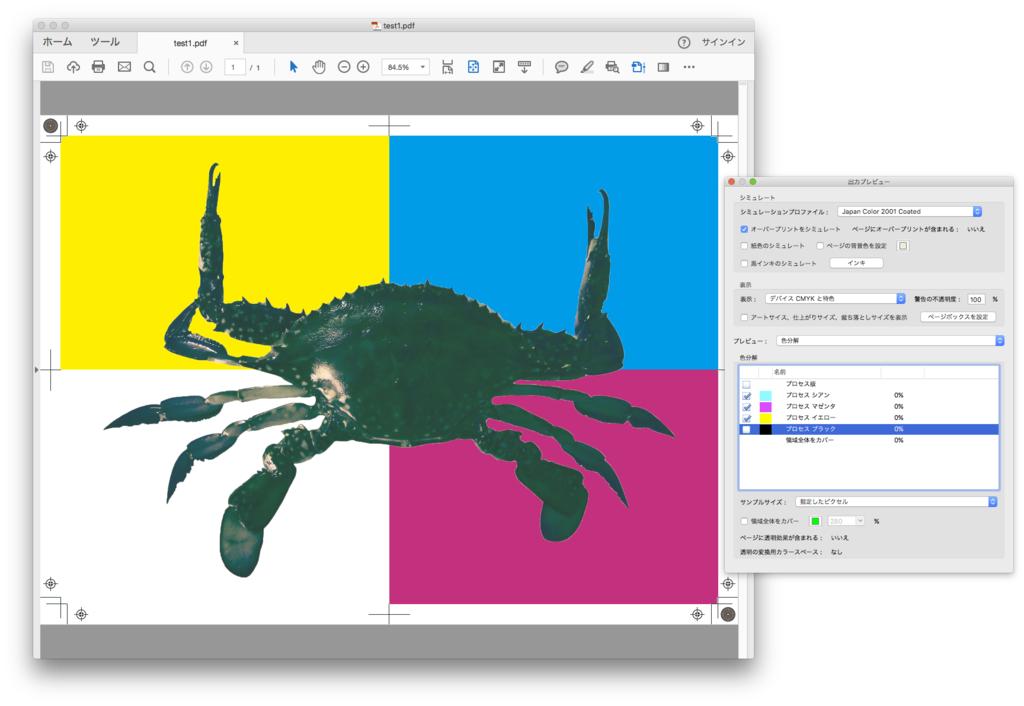Open the output preview print production icon
This screenshot has width=1024, height=706.
[x=612, y=67]
